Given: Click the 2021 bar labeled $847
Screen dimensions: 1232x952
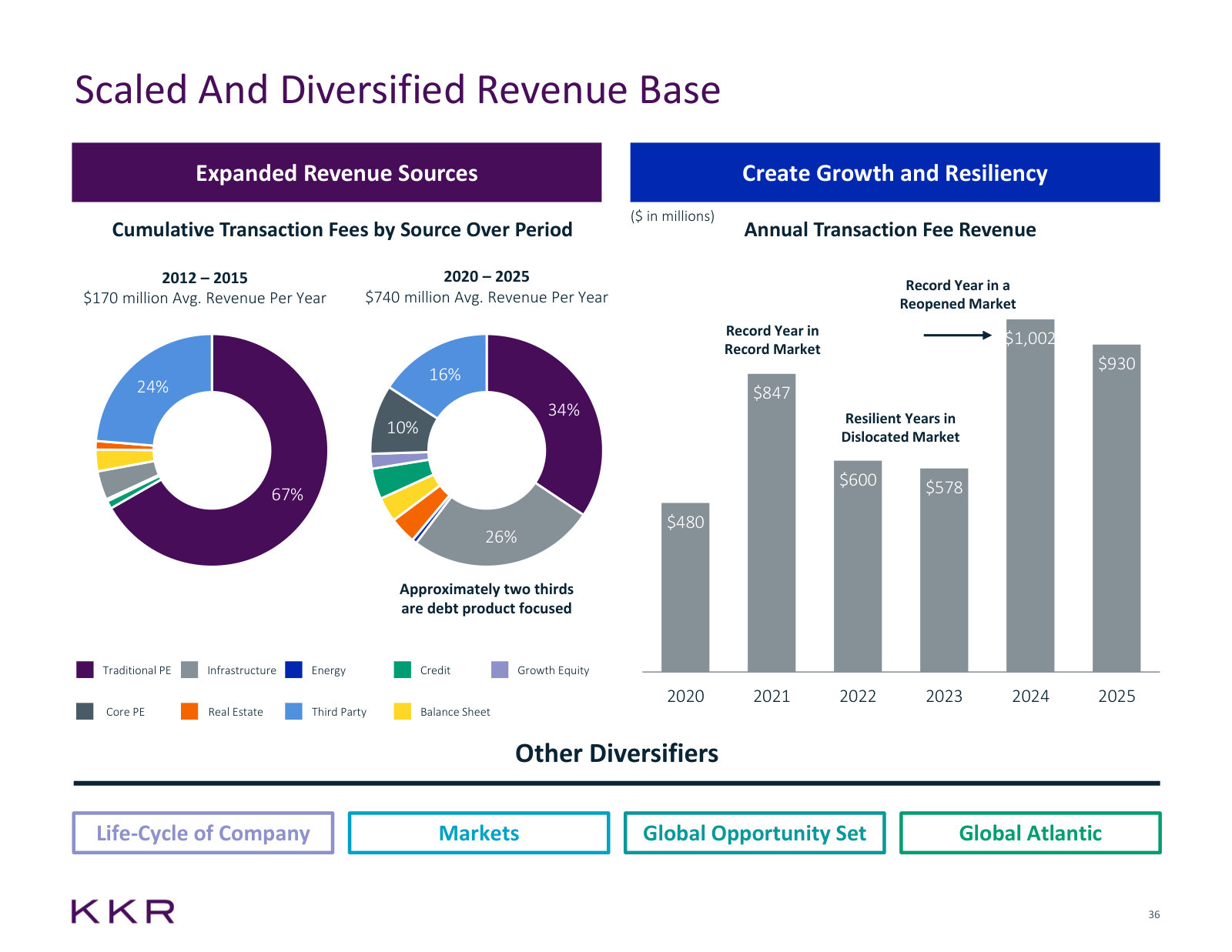Looking at the screenshot, I should click(772, 523).
